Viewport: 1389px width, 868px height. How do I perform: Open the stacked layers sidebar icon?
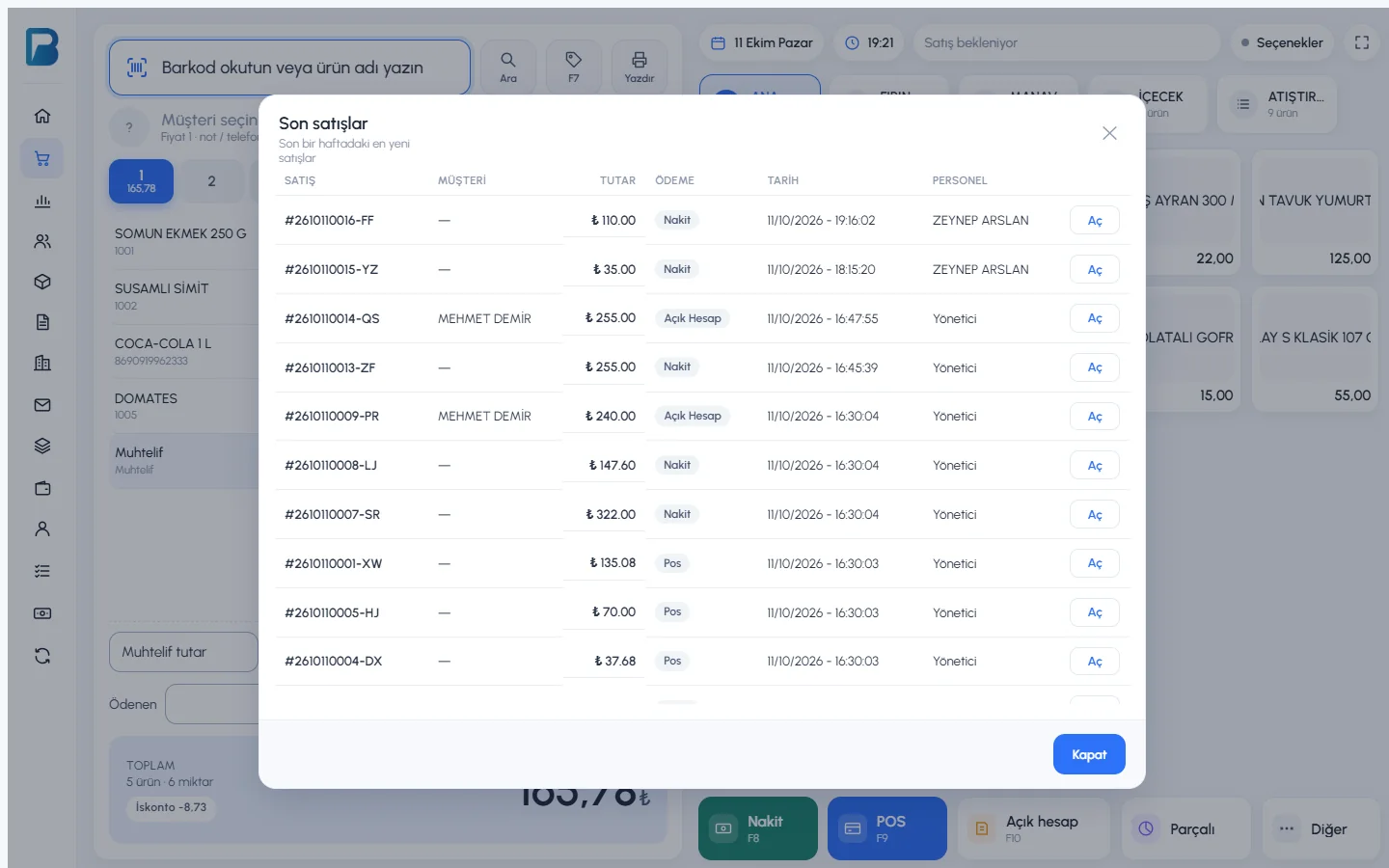pos(42,447)
